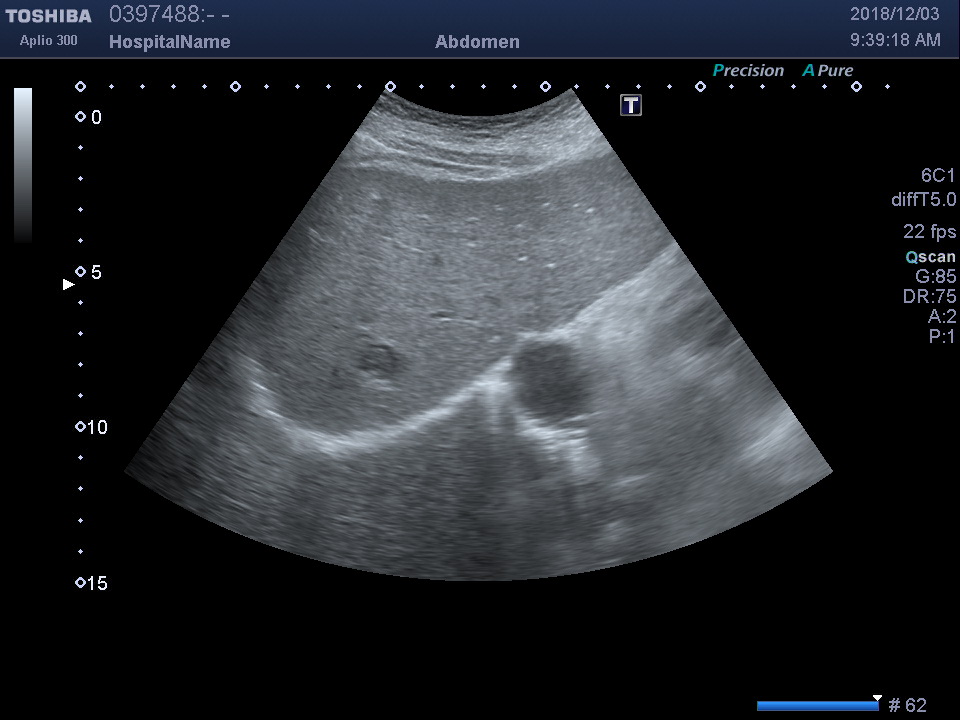
Task: Click the TOSHIBA logo
Action: (48, 16)
